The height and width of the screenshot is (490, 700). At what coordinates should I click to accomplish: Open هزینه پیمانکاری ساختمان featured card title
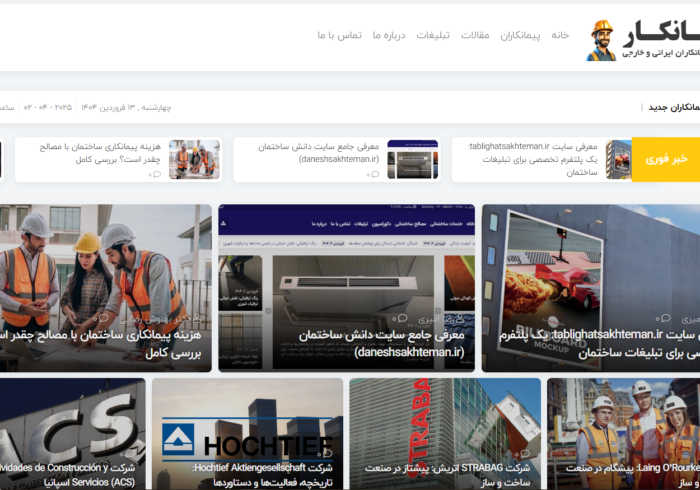click(x=100, y=344)
